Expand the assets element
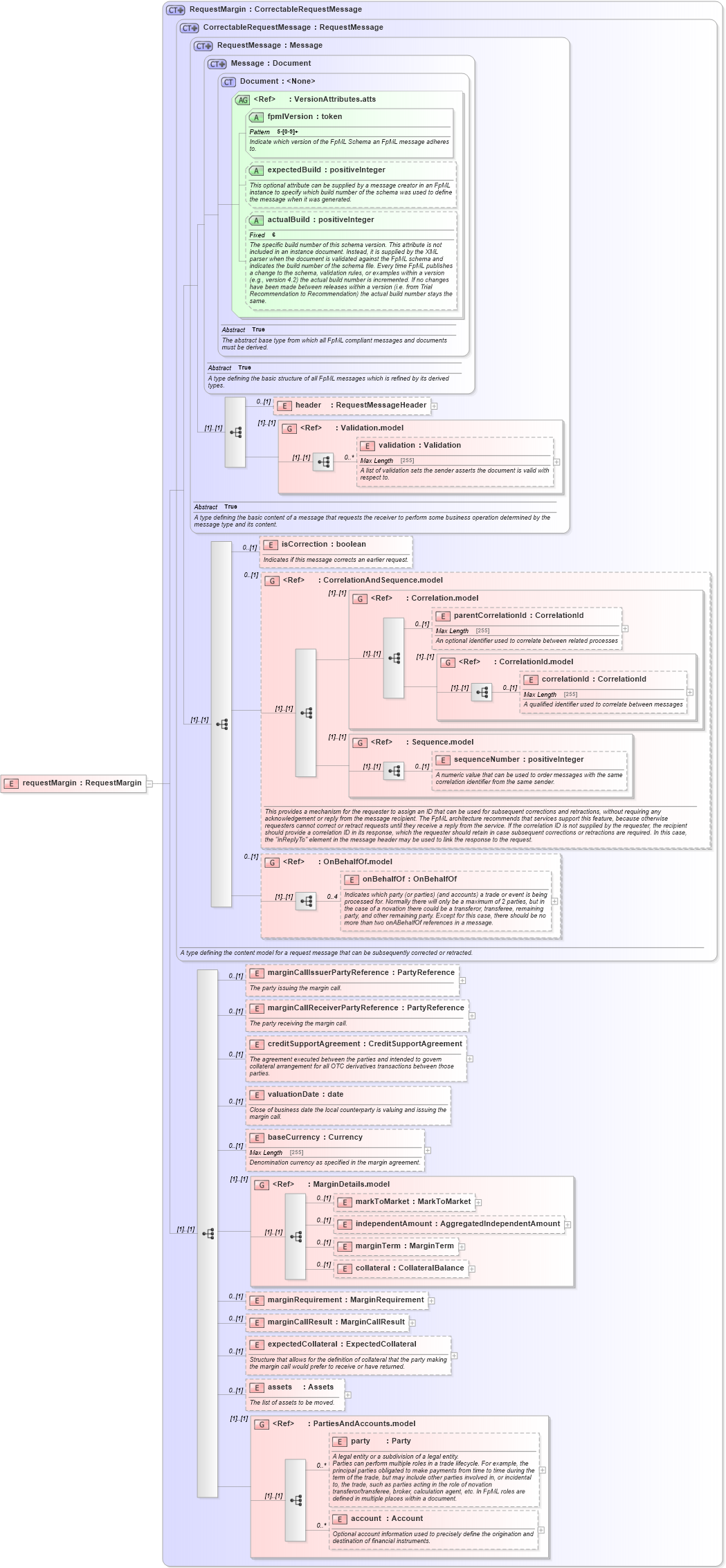Viewport: 726px width, 1568px height. (x=347, y=1395)
